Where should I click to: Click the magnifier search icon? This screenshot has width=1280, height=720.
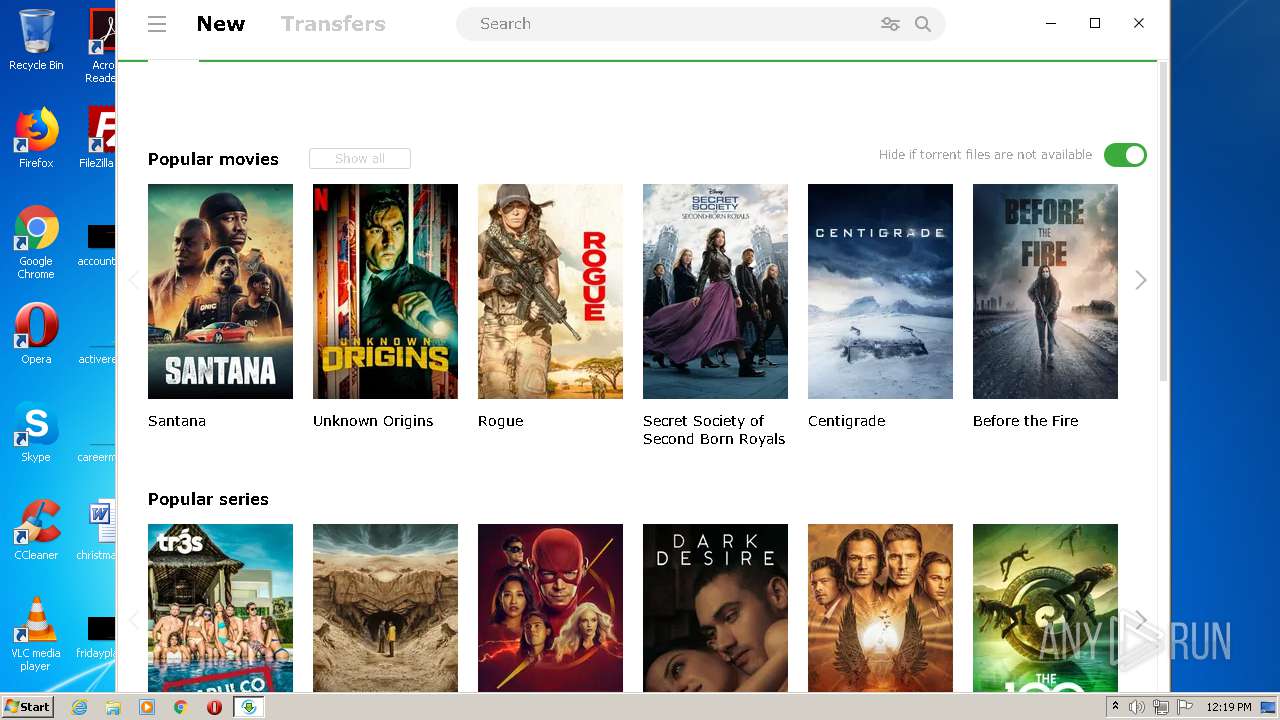[x=923, y=24]
